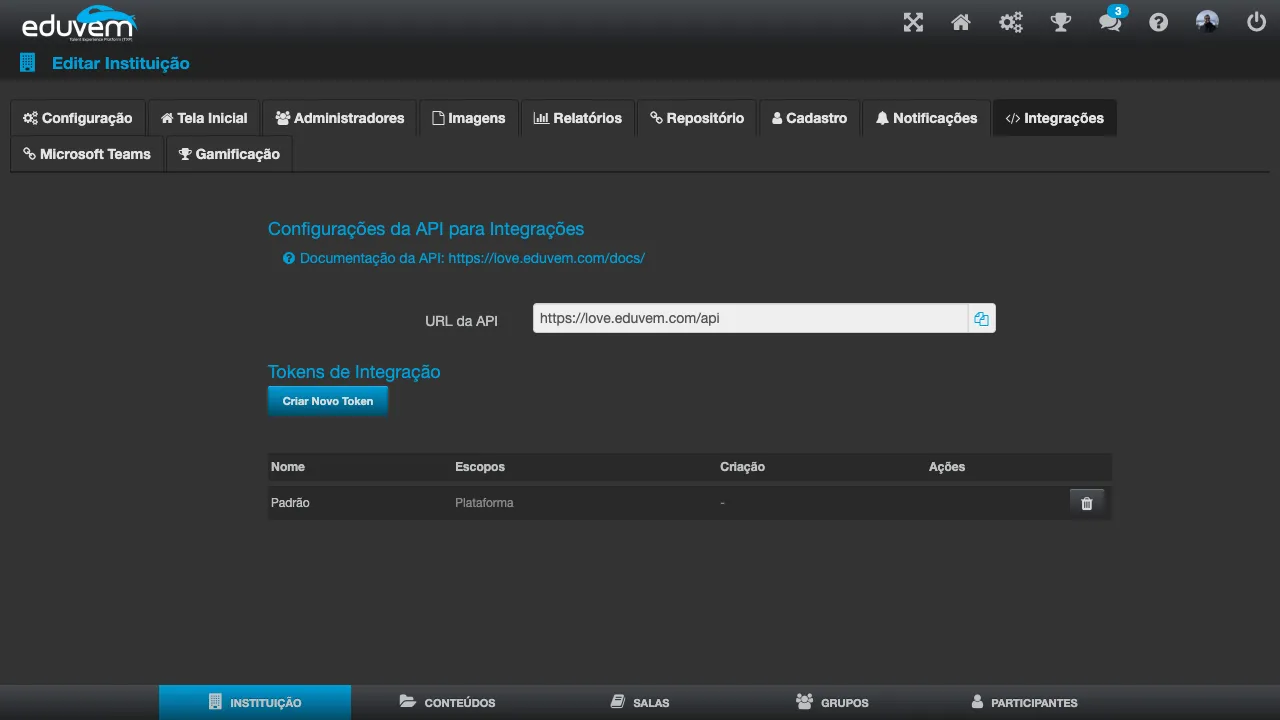The height and width of the screenshot is (720, 1280).
Task: Open the Configuração tab
Action: [x=78, y=118]
